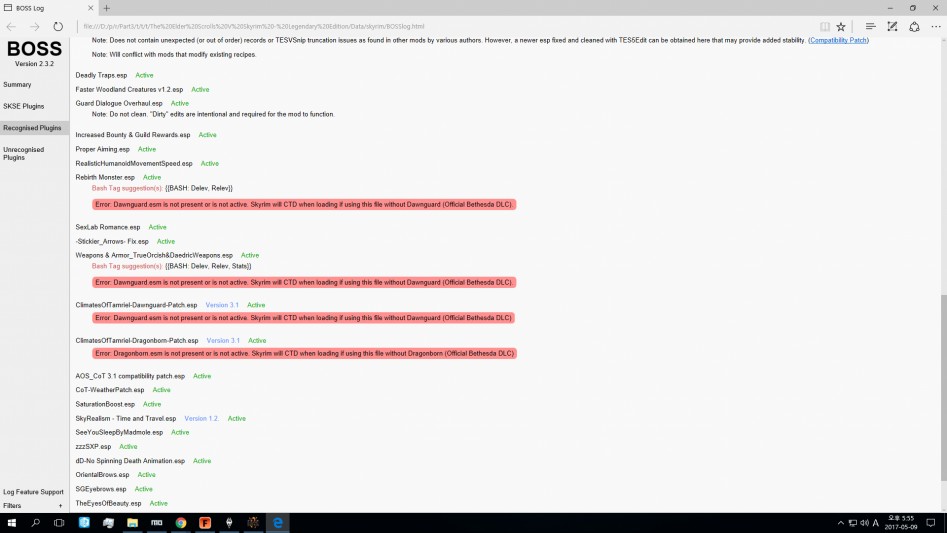The width and height of the screenshot is (947, 533).
Task: Open the blue app icon next to Task View
Action: pos(84,523)
